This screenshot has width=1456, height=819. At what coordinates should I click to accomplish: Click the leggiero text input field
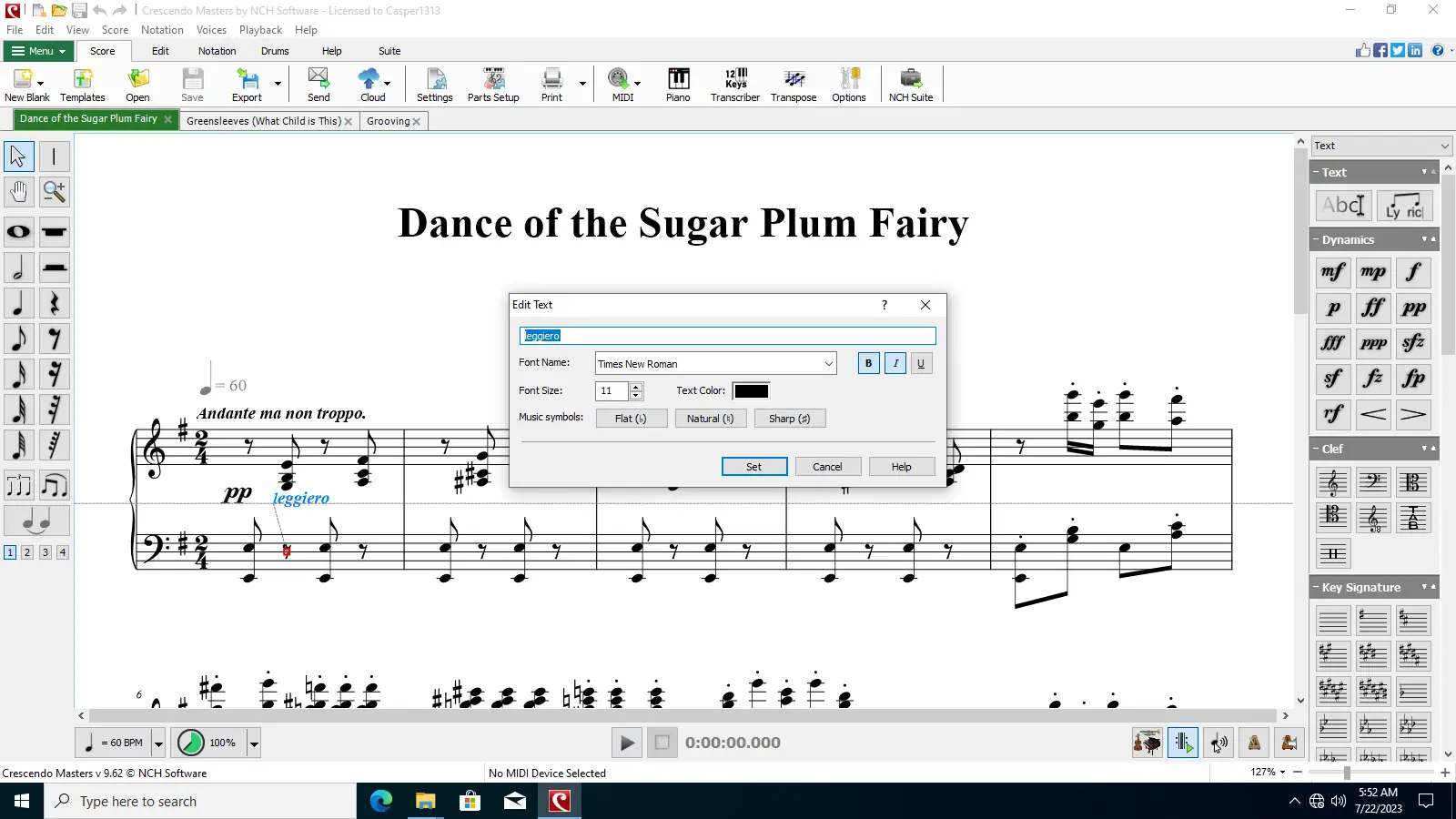tap(728, 336)
